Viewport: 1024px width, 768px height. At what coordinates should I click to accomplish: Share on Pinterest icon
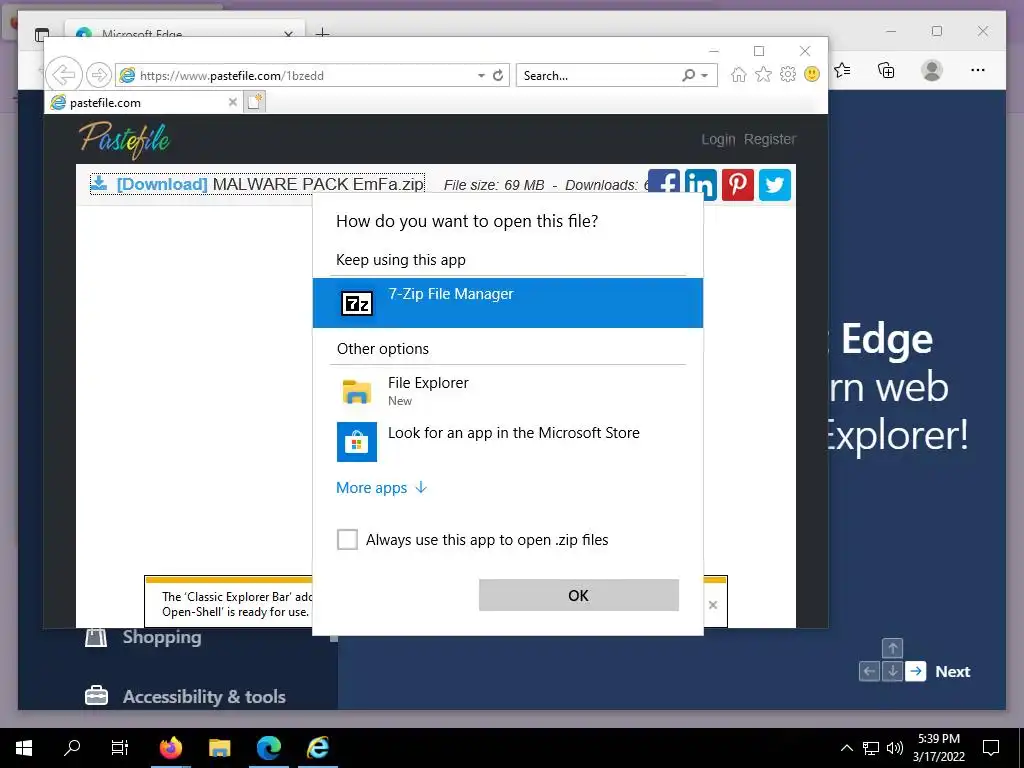[x=738, y=185]
